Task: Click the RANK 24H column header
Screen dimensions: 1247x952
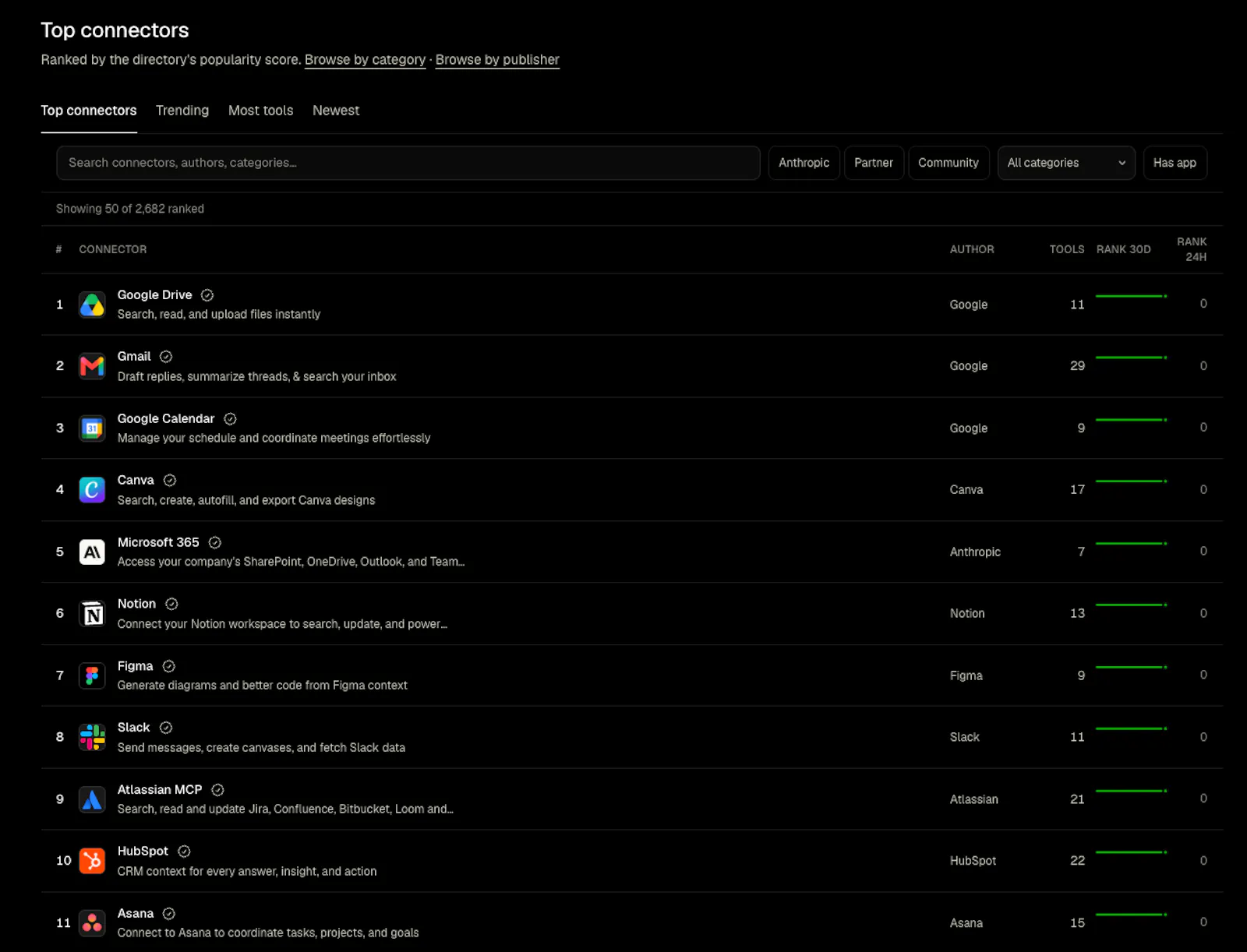Action: [1192, 249]
